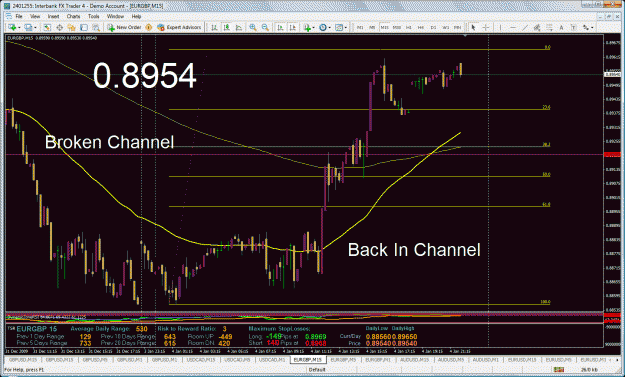The image size is (625, 377).
Task: Click the Profiles icon
Action: pyautogui.click(x=28, y=27)
